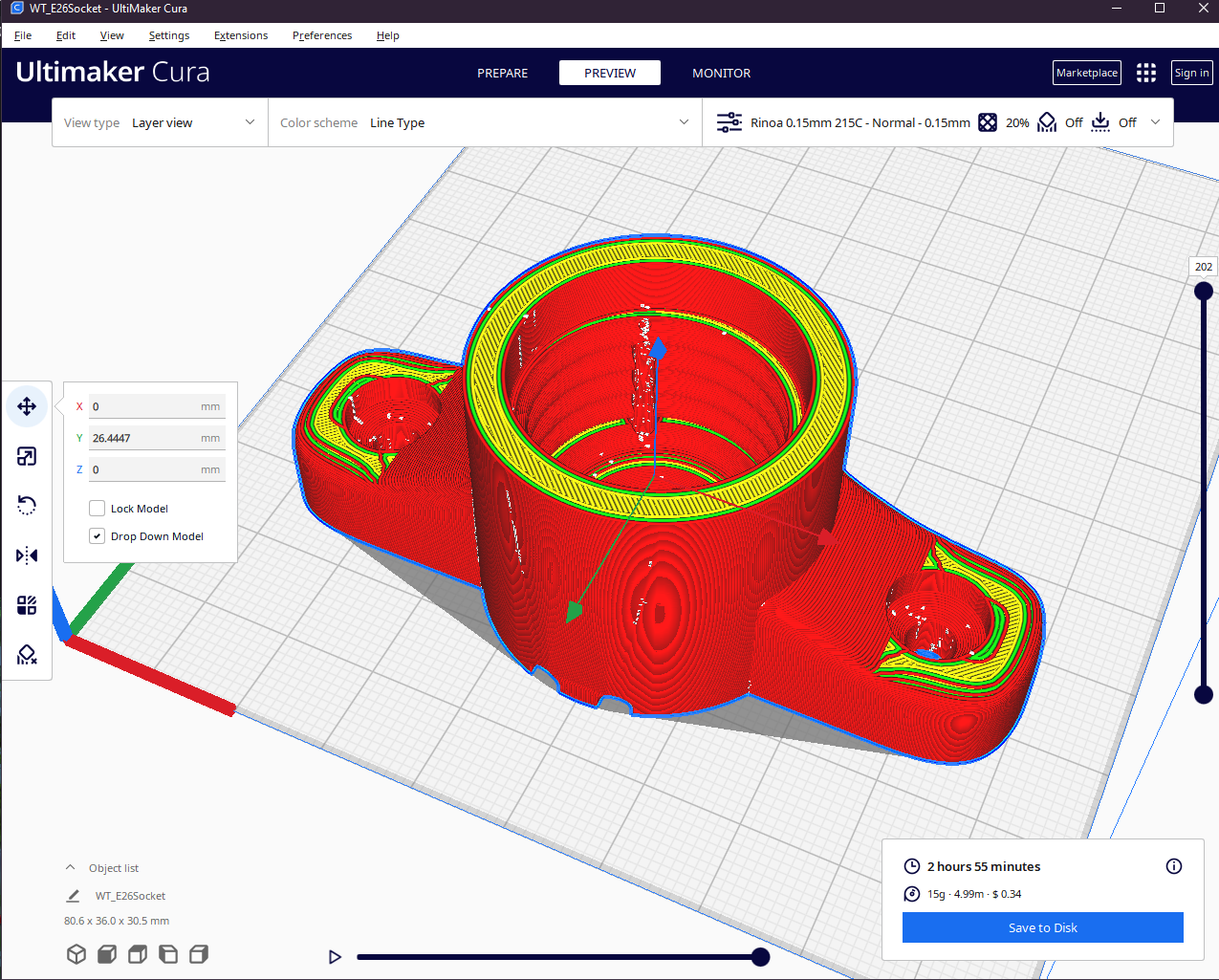The height and width of the screenshot is (980, 1219).
Task: Click the top layer slider handle
Action: 1204,291
